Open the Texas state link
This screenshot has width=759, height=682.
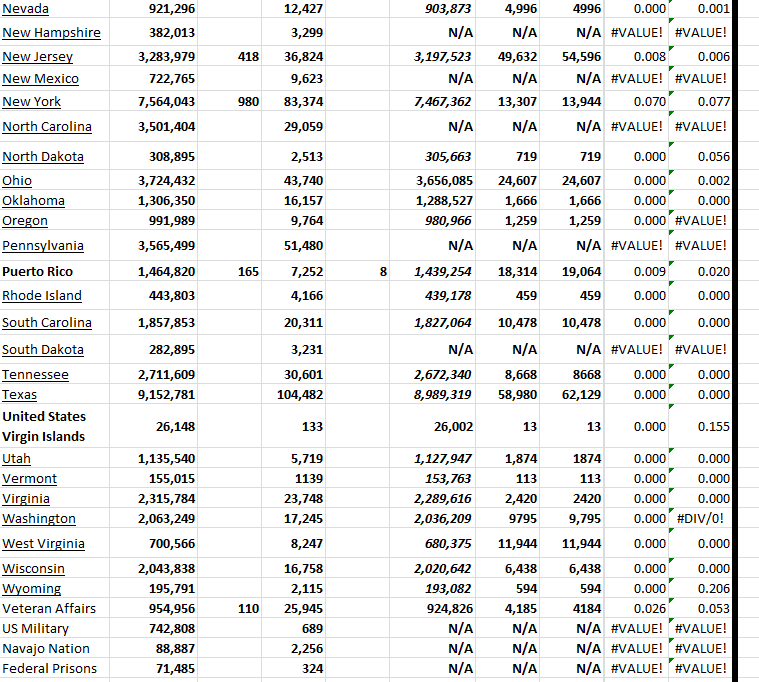[x=19, y=394]
